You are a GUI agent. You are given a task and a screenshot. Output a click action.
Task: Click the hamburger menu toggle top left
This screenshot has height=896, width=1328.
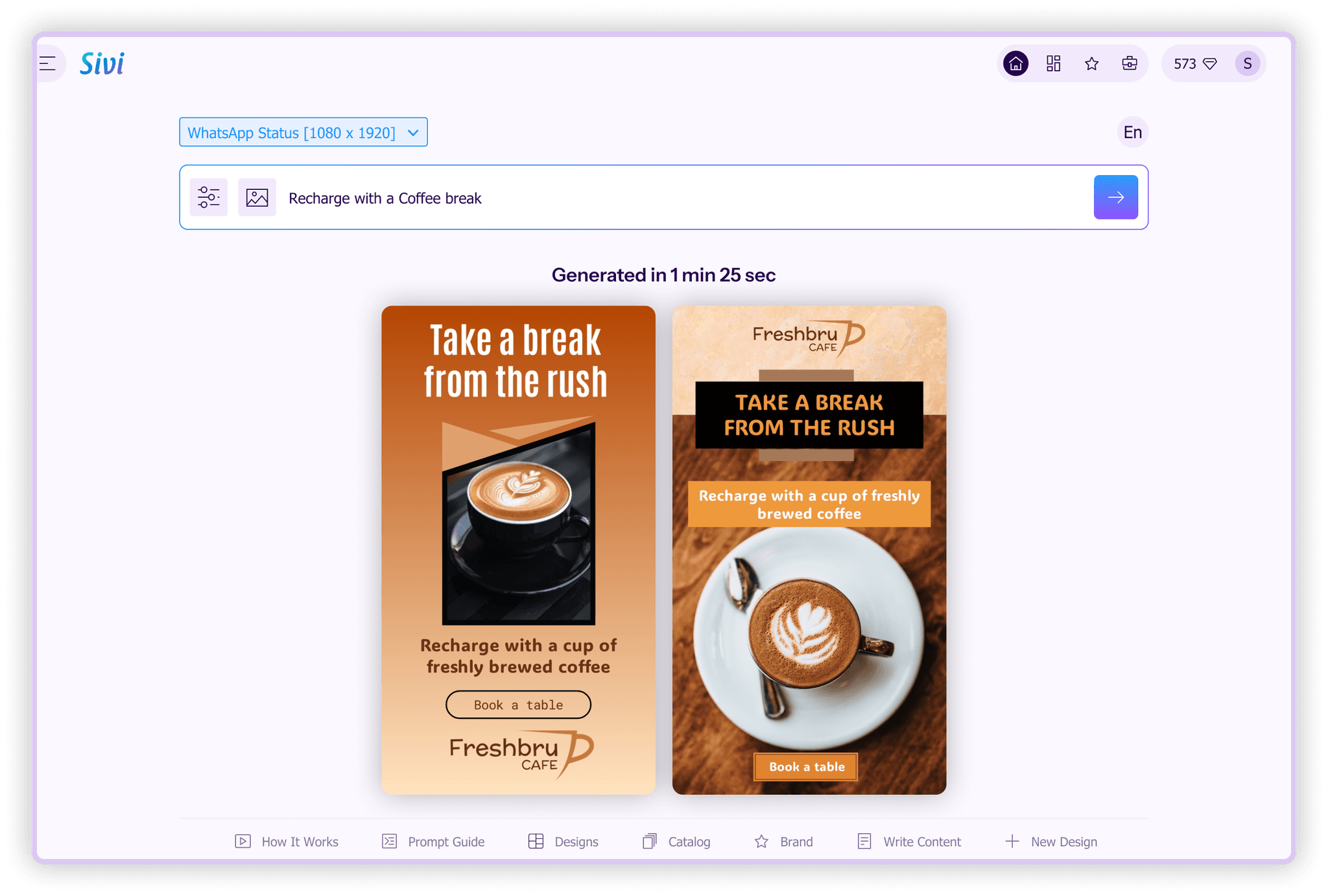pyautogui.click(x=47, y=63)
